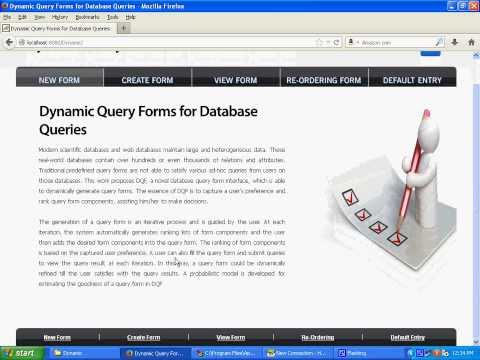
Task: Follow the Default Entry footer link
Action: [408, 337]
